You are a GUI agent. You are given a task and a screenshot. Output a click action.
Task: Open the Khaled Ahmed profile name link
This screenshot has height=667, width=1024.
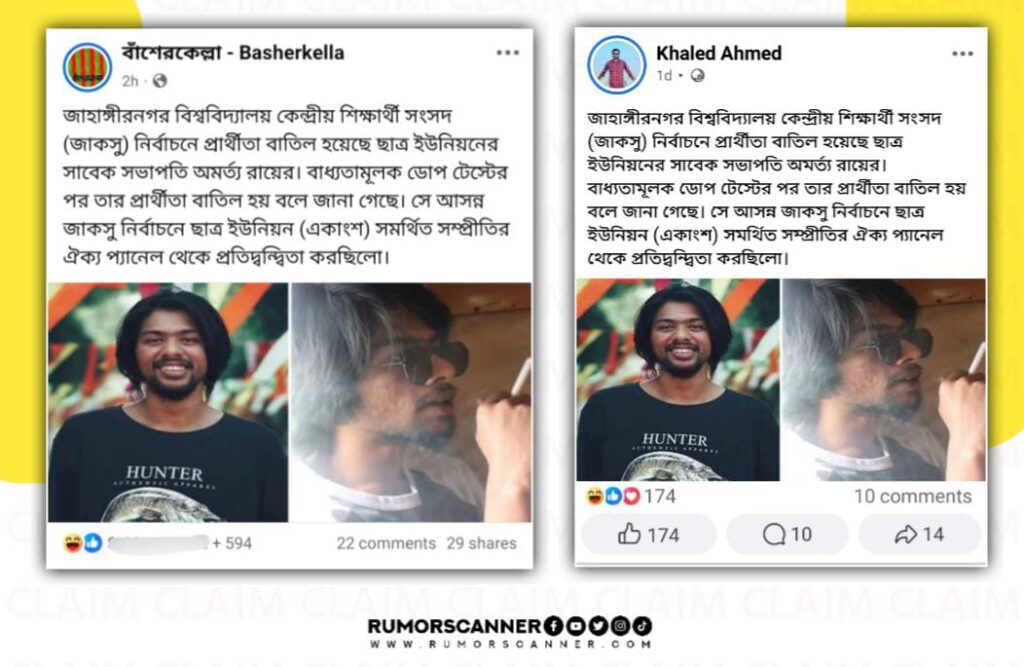point(718,53)
